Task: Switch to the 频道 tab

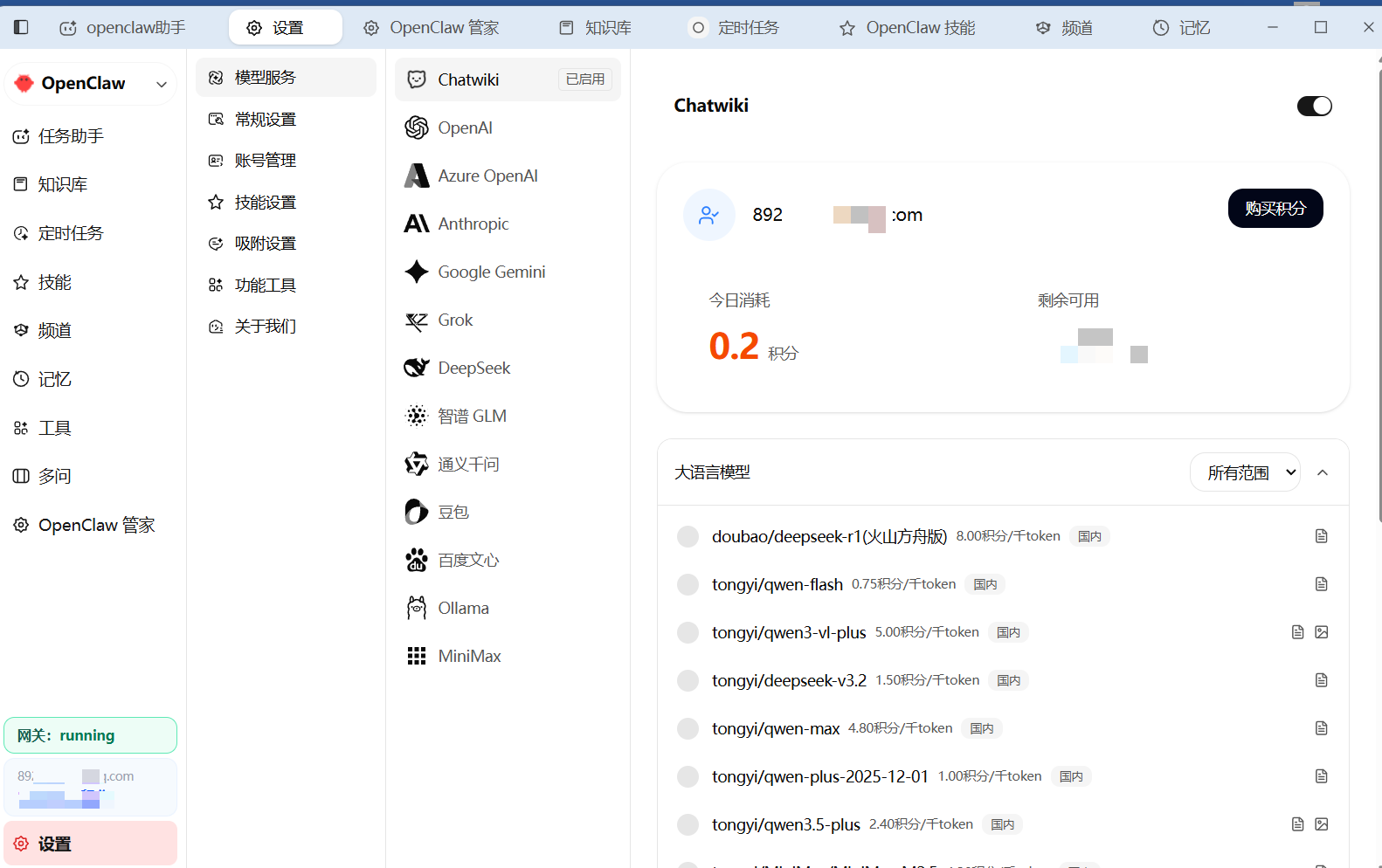Action: [x=1065, y=28]
